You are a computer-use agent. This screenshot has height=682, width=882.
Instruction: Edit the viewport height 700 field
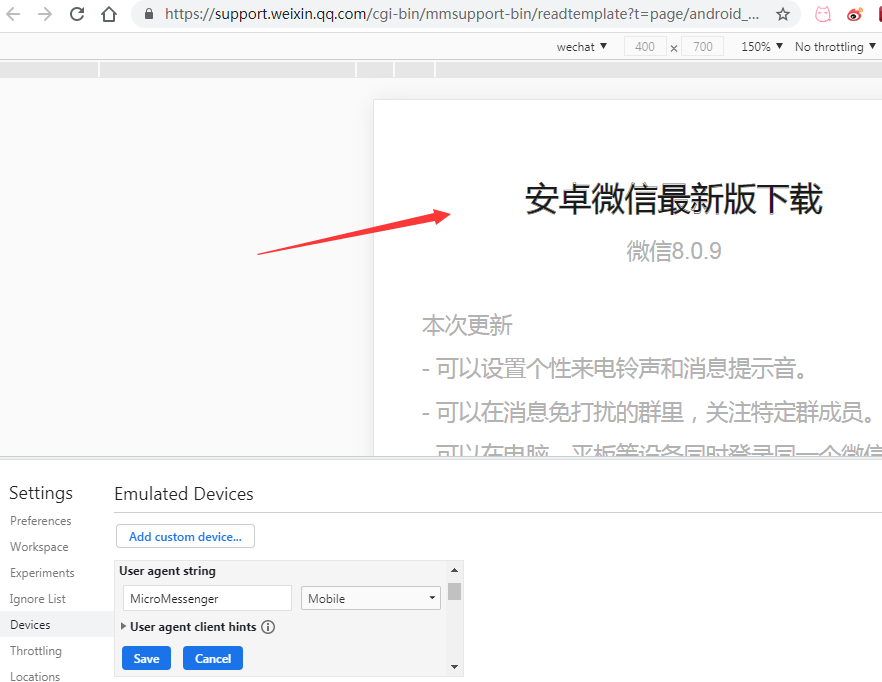(x=703, y=47)
